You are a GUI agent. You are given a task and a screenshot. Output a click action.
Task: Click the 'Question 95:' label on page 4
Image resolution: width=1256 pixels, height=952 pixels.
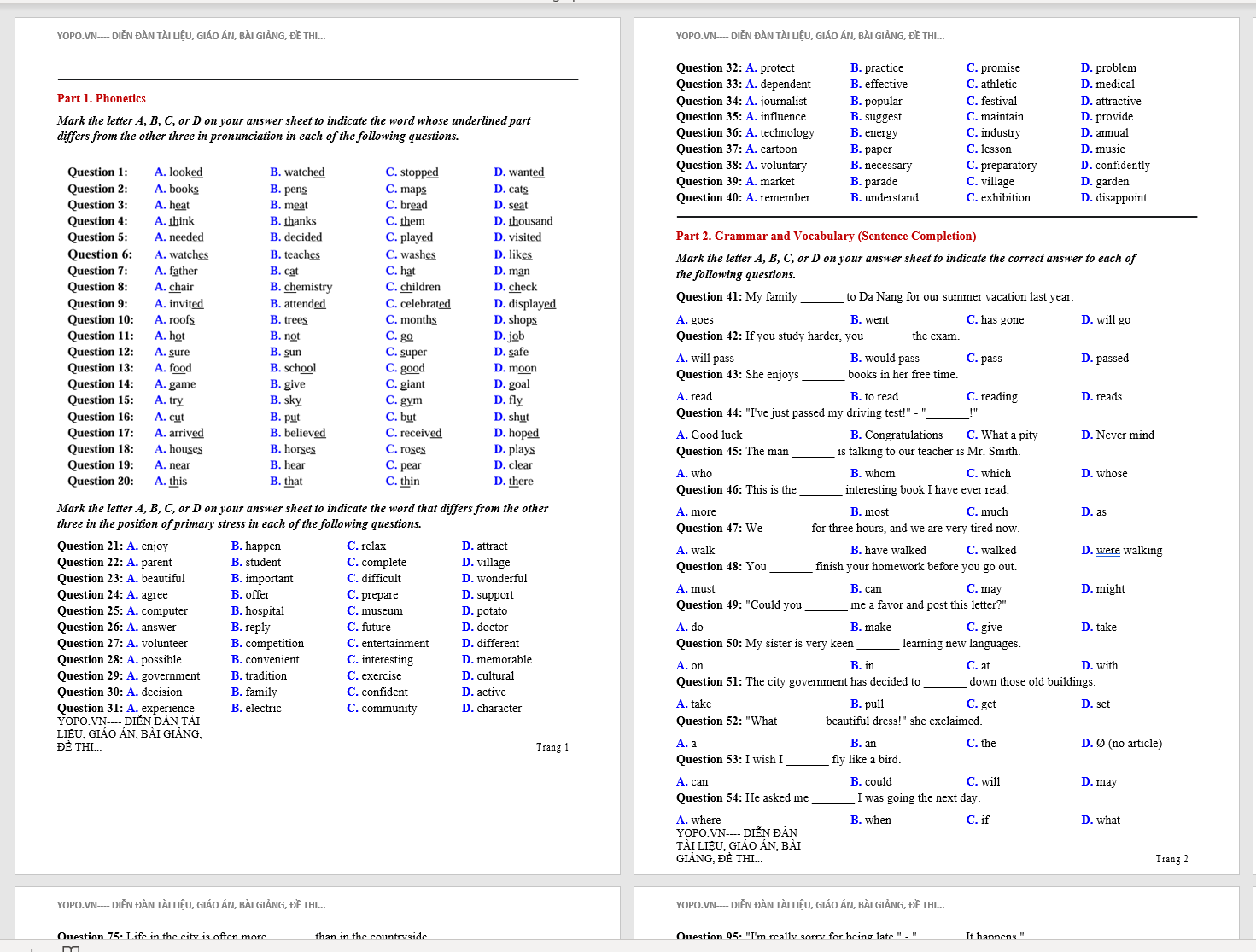(x=709, y=937)
